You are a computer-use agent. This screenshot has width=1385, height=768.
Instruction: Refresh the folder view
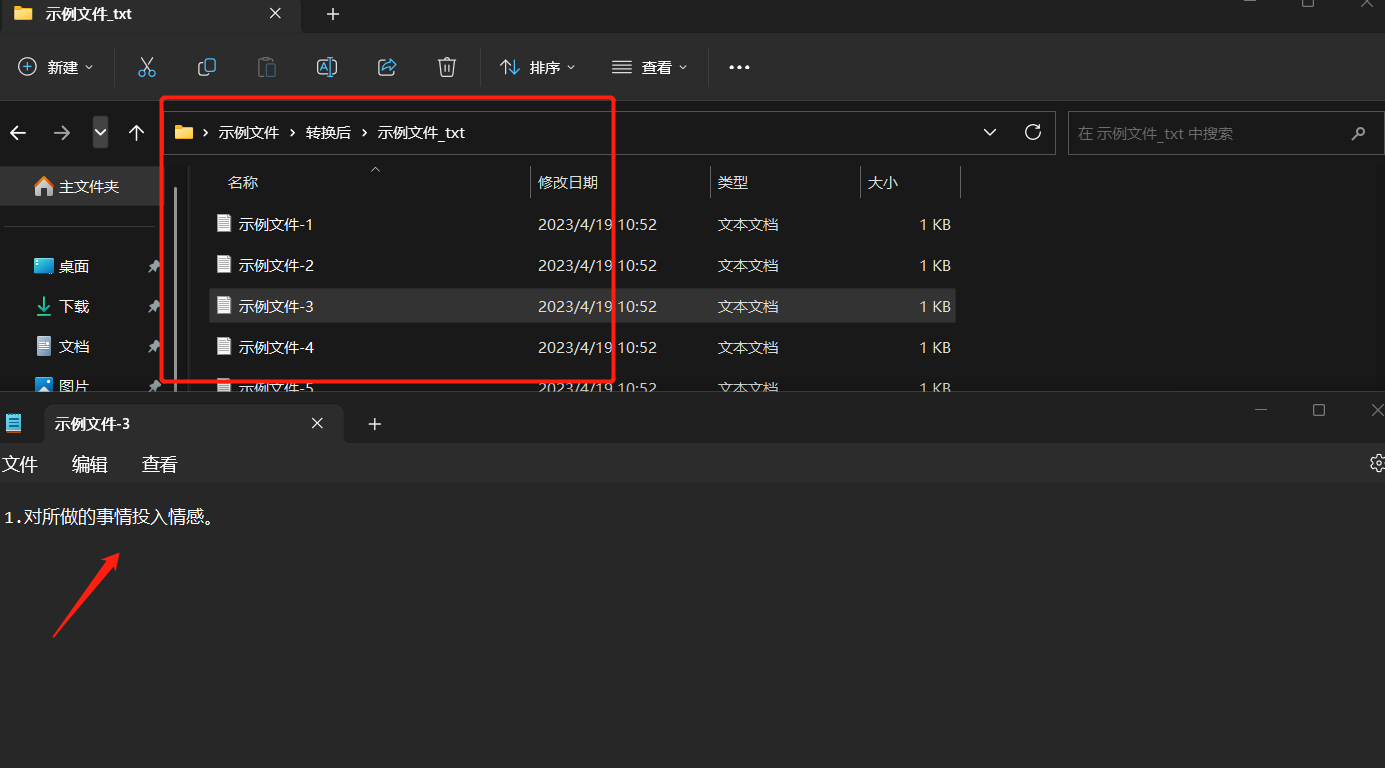pos(1032,132)
